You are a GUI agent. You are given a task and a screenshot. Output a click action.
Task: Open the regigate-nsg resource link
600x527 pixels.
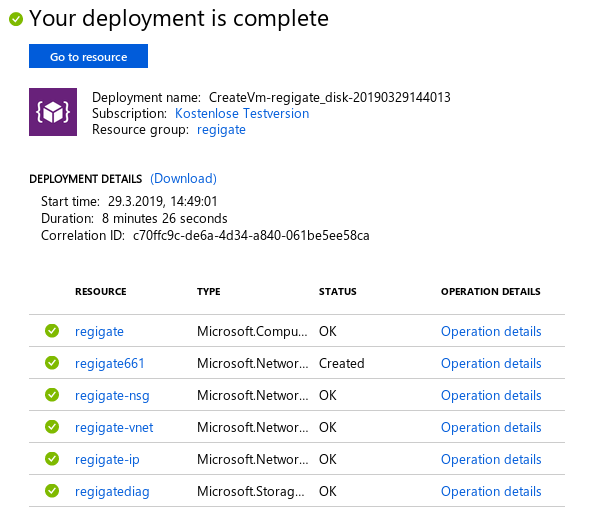[112, 395]
